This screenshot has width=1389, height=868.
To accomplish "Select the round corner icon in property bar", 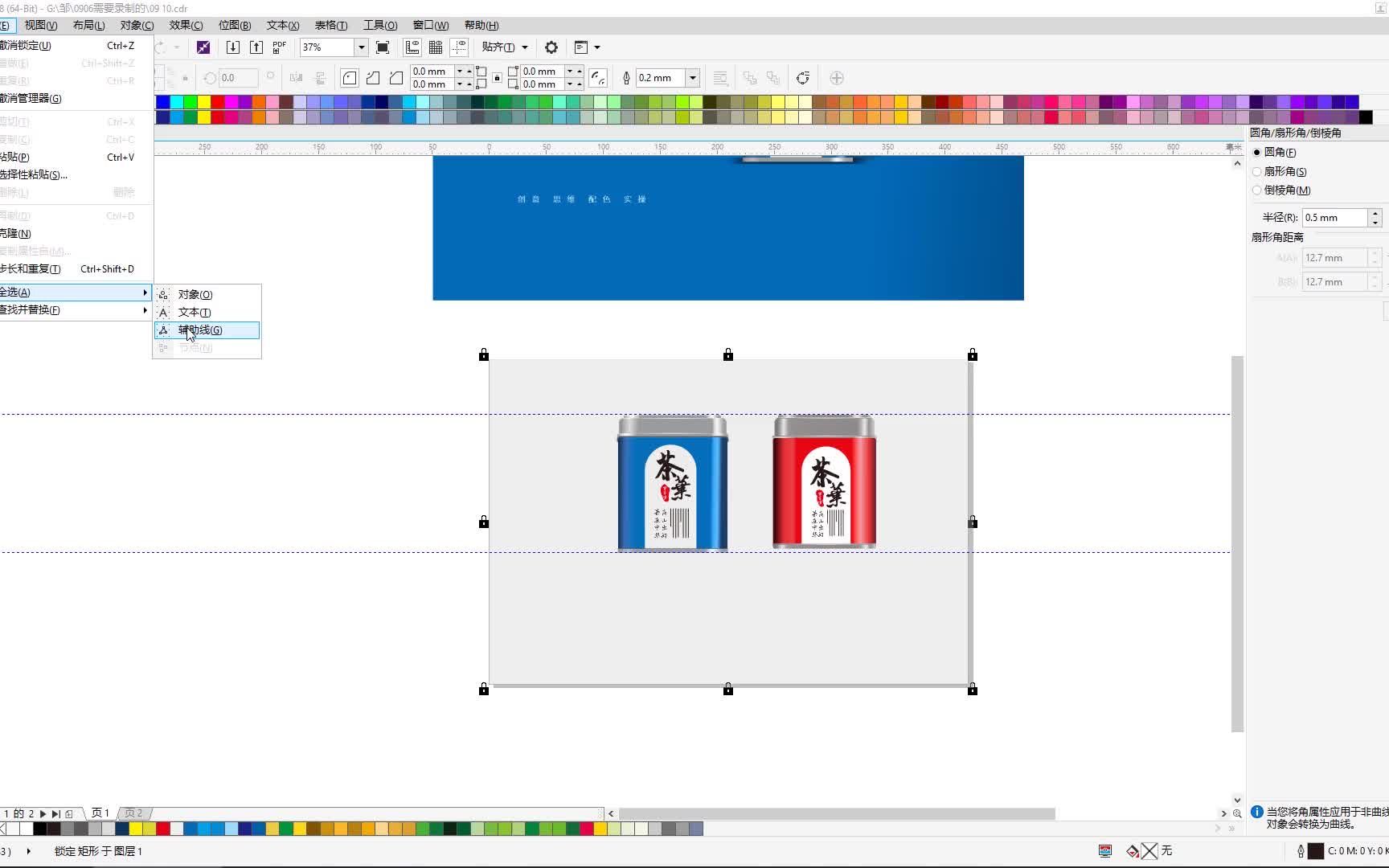I will click(x=350, y=78).
